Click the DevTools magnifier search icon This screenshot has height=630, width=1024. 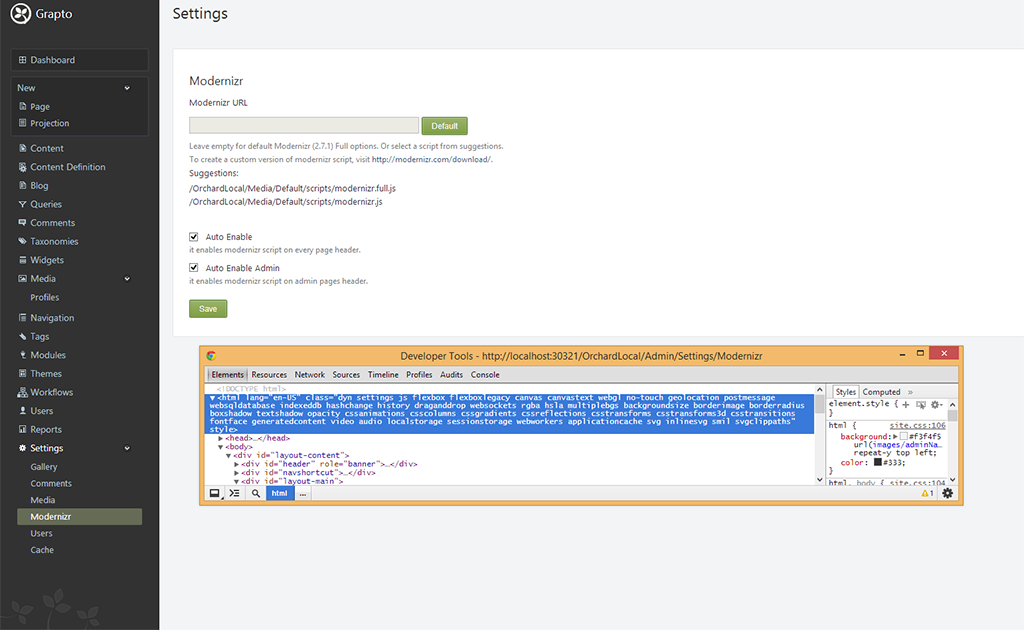tap(256, 494)
